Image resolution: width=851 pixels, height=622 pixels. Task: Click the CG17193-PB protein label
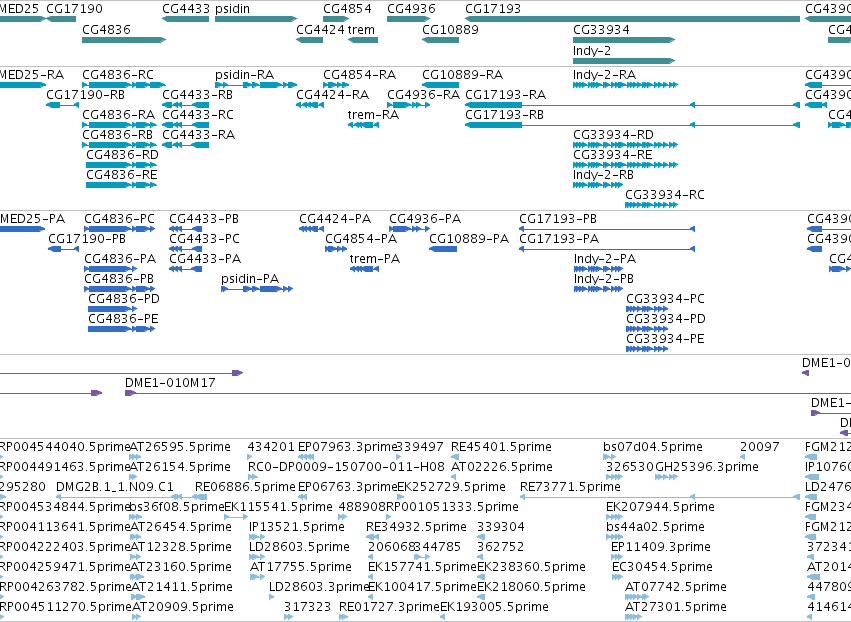click(x=558, y=219)
